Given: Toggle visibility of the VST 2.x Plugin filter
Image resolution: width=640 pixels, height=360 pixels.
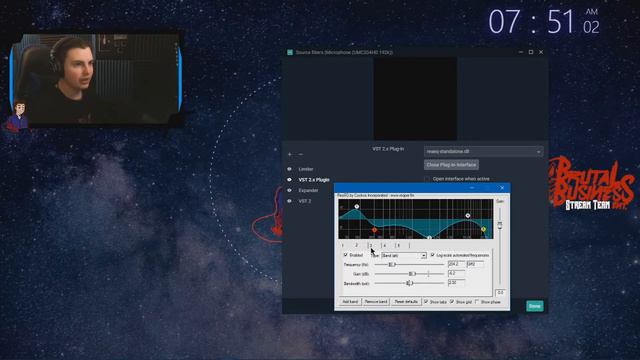Looking at the screenshot, I should click(x=290, y=180).
